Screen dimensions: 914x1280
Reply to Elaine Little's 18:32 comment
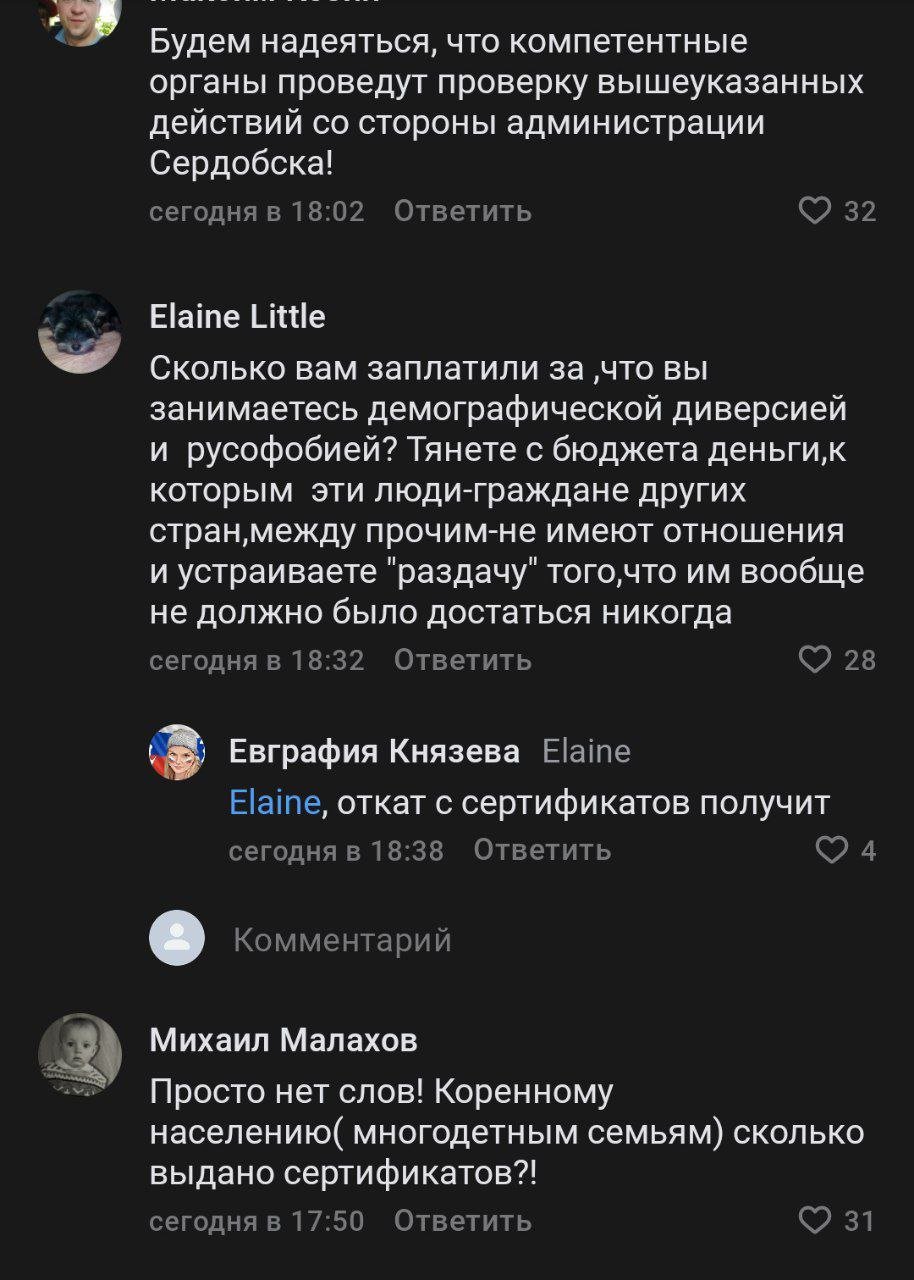pos(462,660)
